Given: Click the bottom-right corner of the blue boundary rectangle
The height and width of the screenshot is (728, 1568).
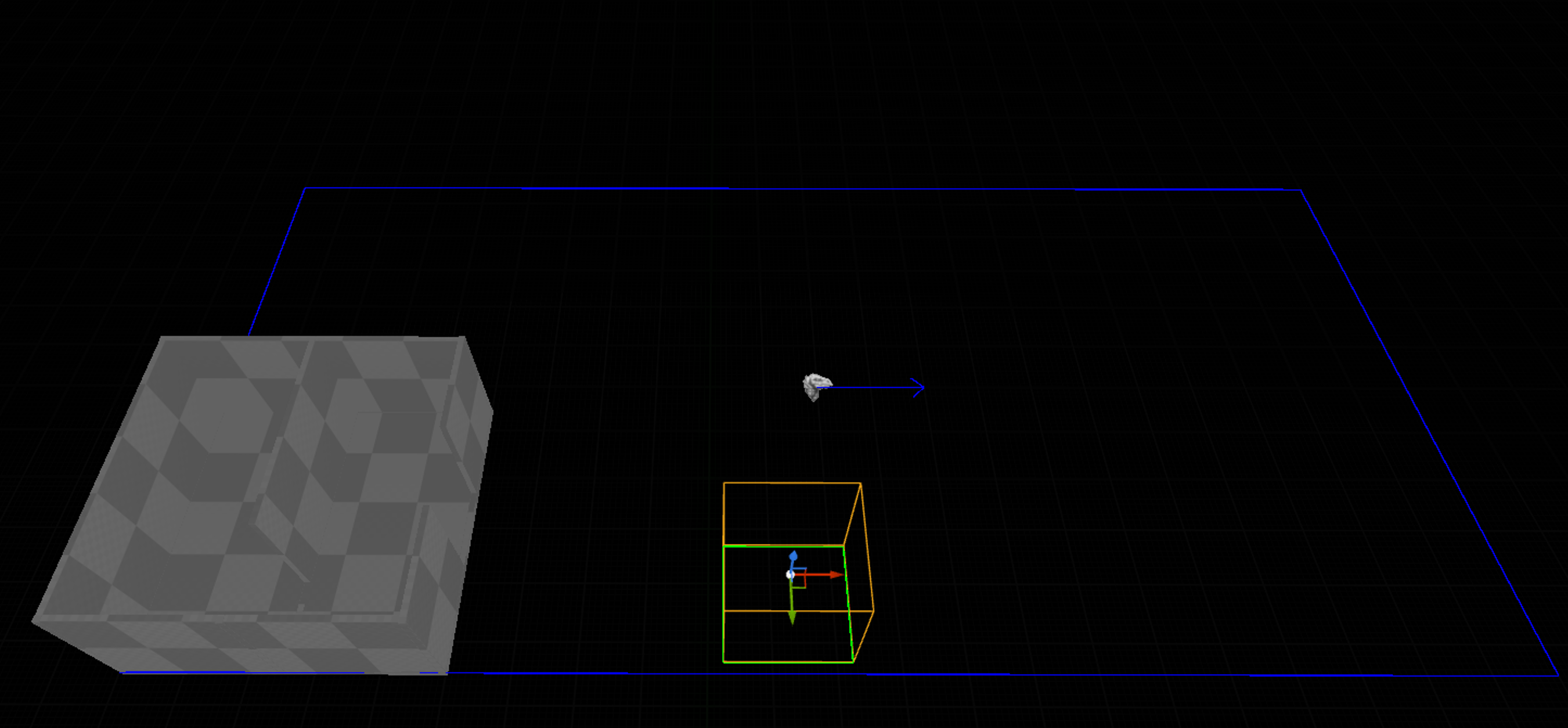Looking at the screenshot, I should pyautogui.click(x=1558, y=676).
